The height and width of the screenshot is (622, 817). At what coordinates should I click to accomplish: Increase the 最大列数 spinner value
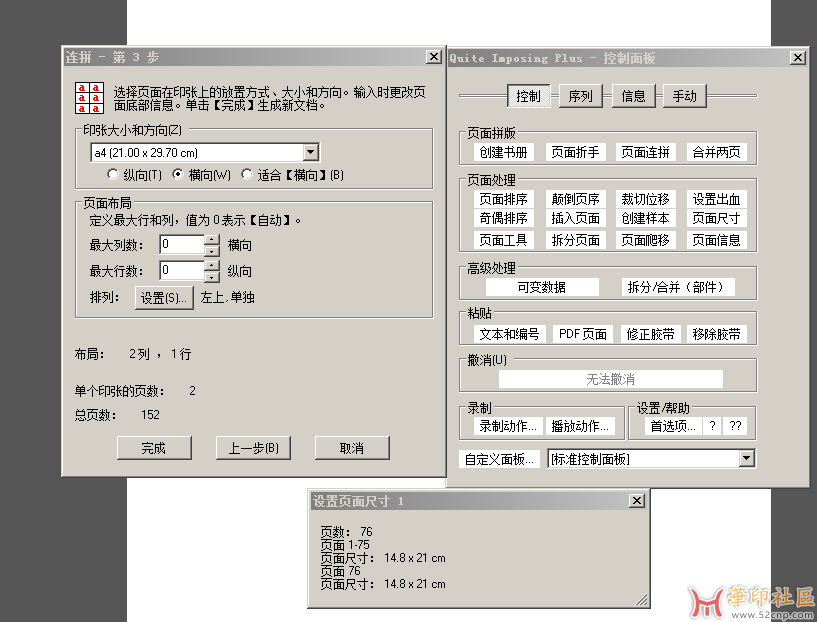tap(212, 240)
